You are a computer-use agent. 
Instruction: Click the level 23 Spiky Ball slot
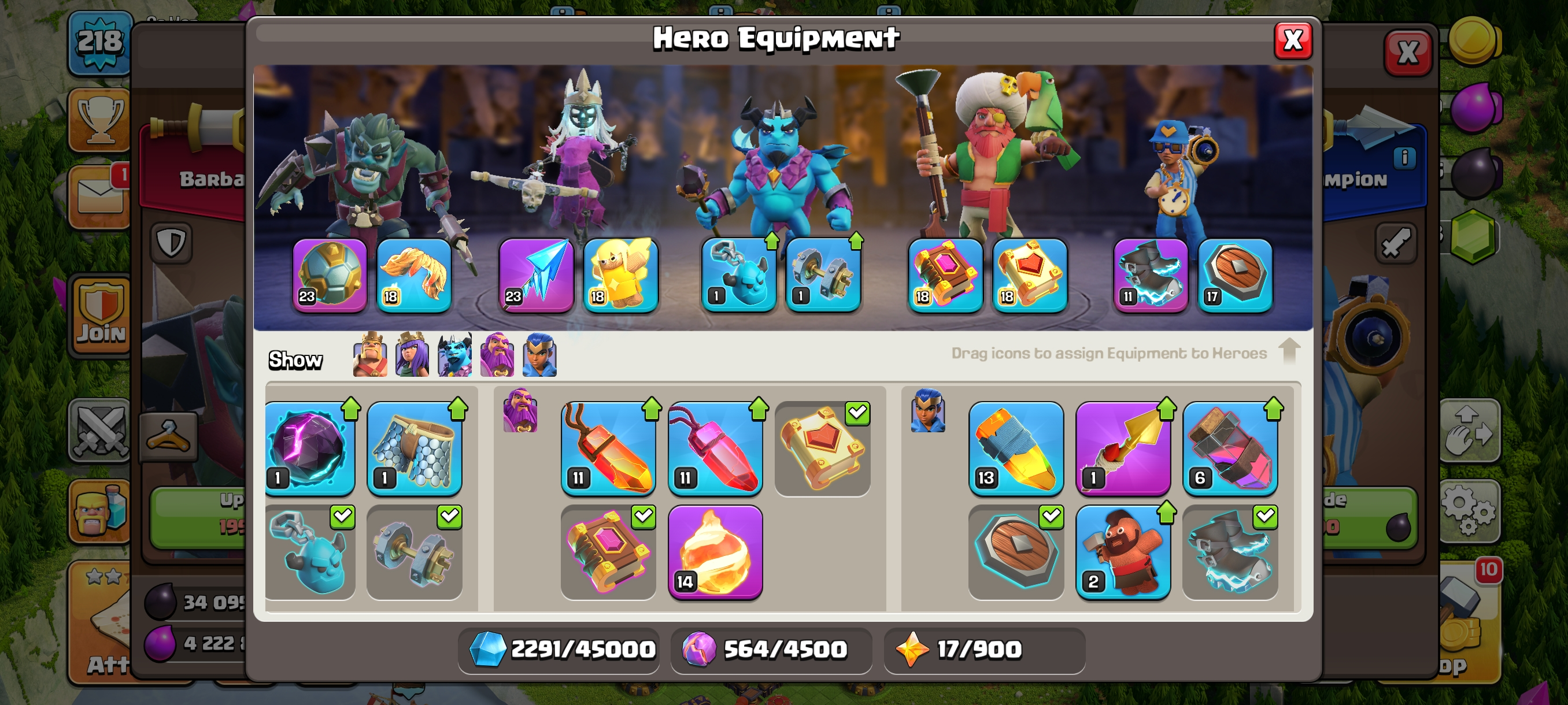330,276
